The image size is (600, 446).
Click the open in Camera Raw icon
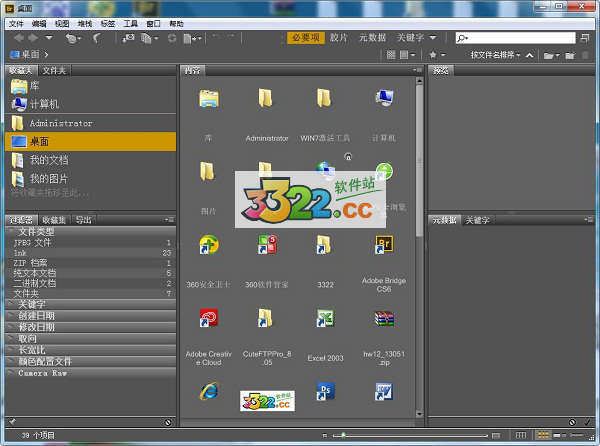click(x=172, y=38)
